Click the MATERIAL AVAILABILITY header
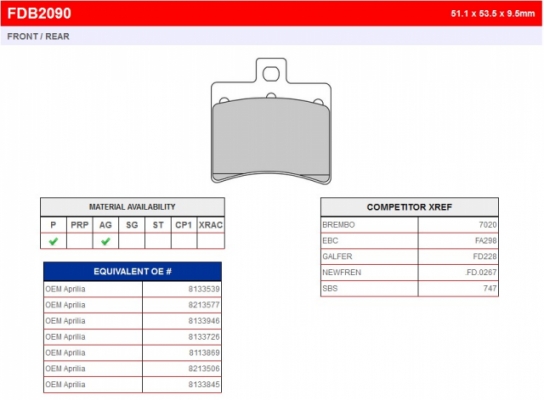 click(x=133, y=207)
